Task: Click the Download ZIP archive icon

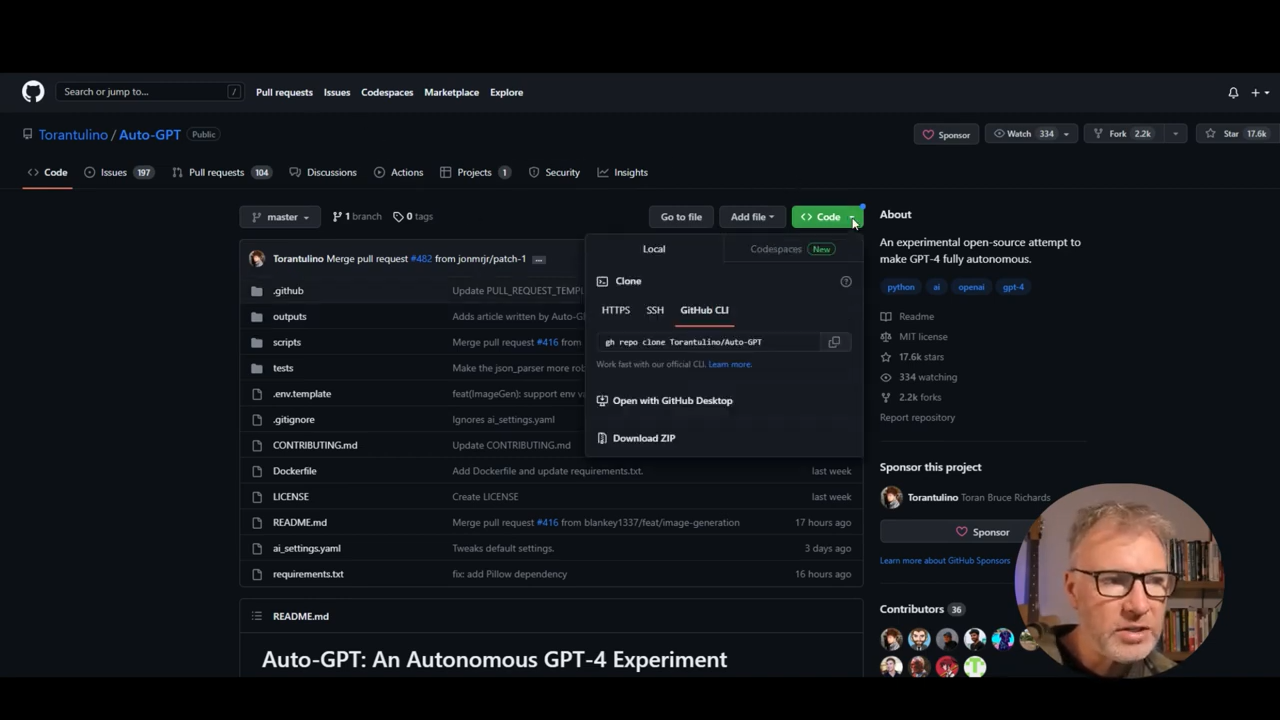Action: coord(602,438)
